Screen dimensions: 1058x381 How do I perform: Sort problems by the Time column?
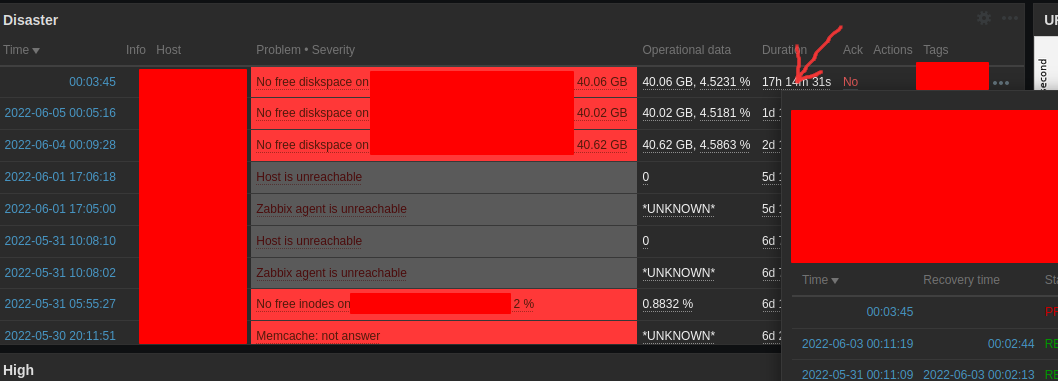click(x=22, y=50)
